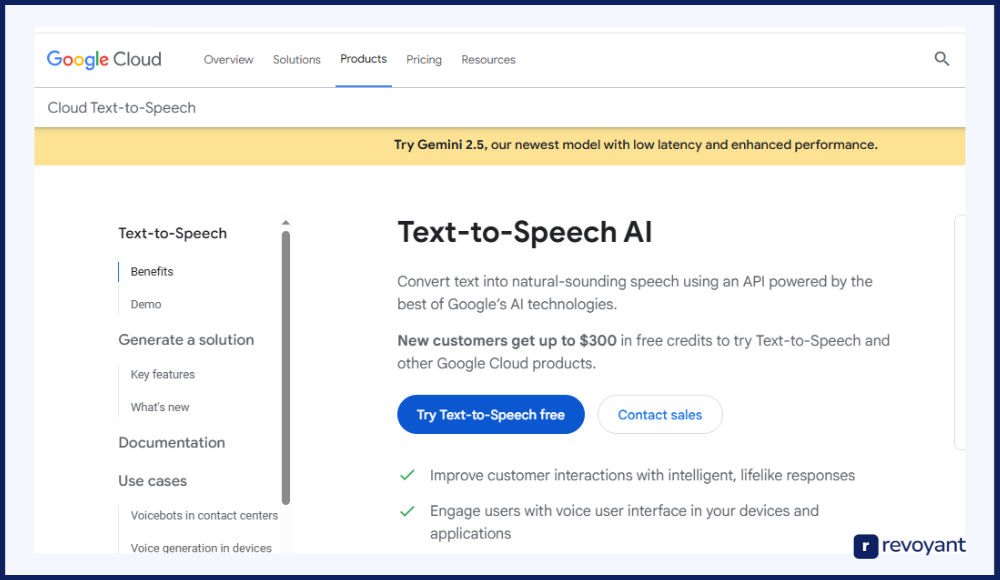Click the New customers get up to $300 text
This screenshot has height=580, width=1000.
pos(507,341)
